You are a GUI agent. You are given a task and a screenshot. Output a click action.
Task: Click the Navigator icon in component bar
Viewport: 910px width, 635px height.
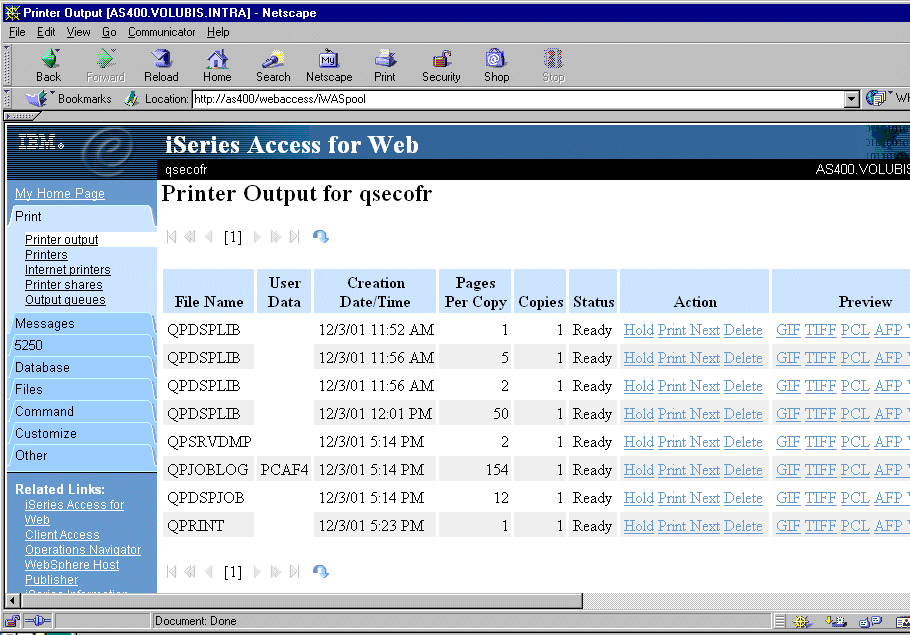click(801, 622)
